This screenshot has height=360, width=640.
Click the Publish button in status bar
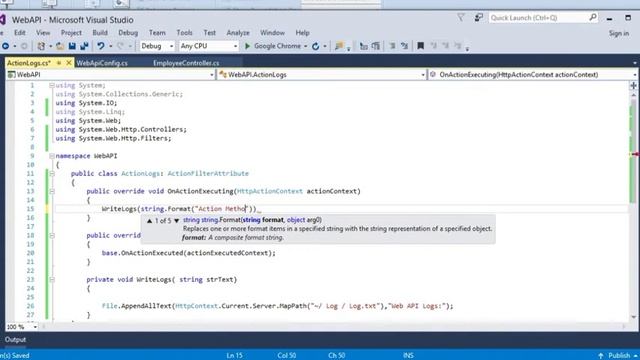[619, 356]
